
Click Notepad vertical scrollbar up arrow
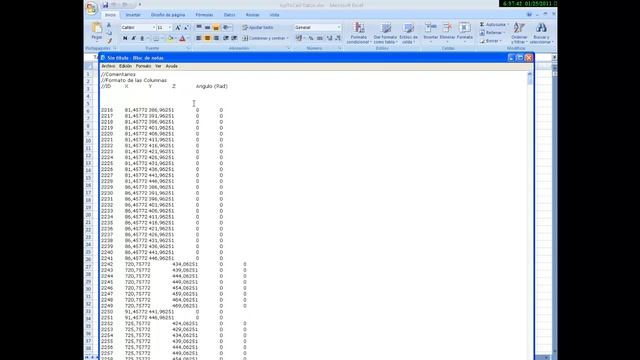(x=530, y=74)
